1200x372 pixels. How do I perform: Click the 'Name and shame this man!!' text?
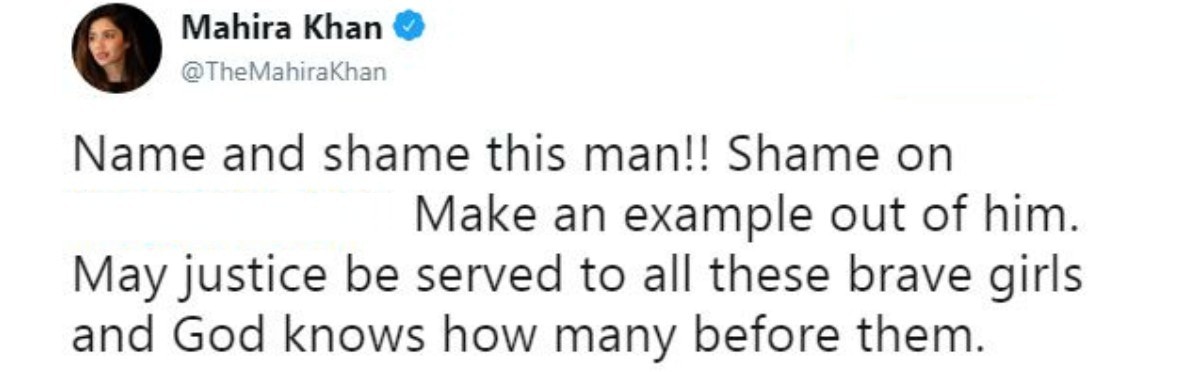coord(367,159)
